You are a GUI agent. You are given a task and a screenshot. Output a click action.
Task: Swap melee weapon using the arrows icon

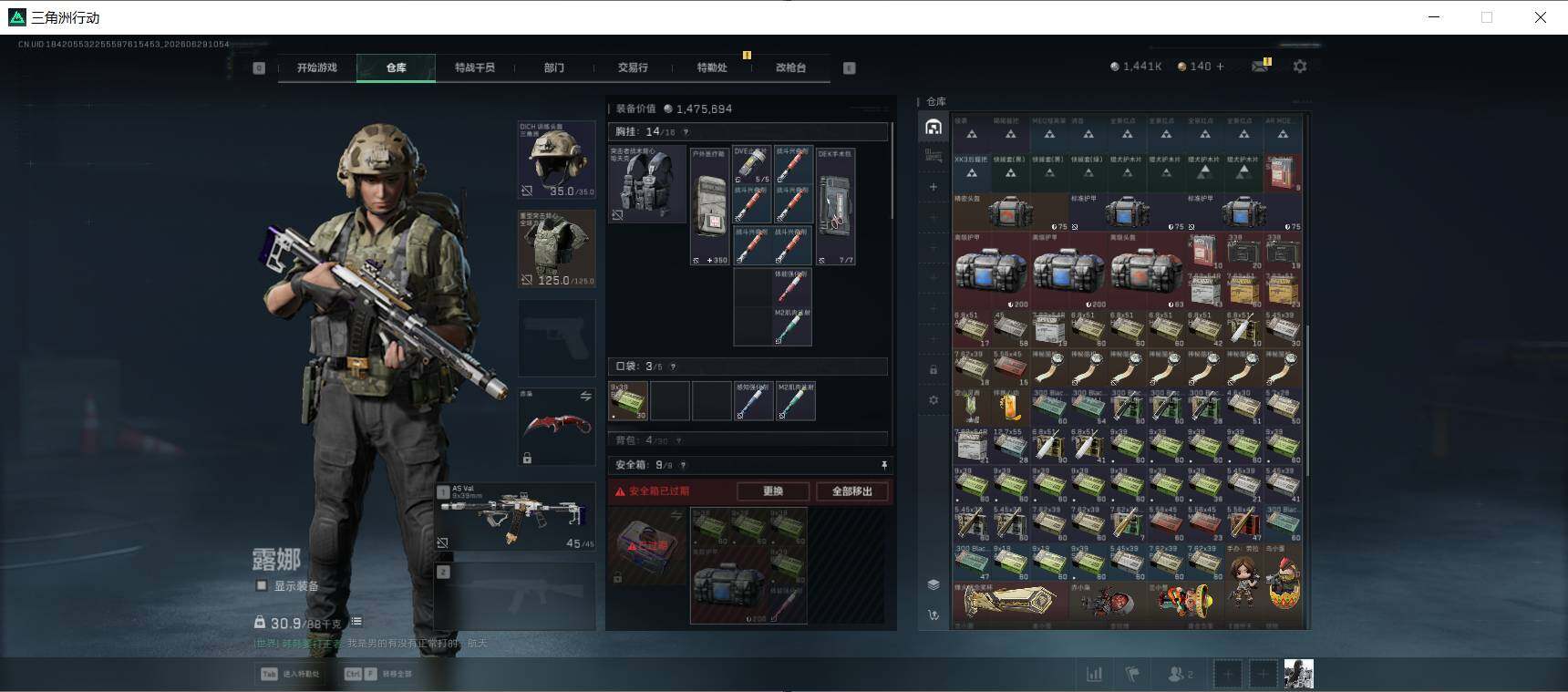pos(585,396)
